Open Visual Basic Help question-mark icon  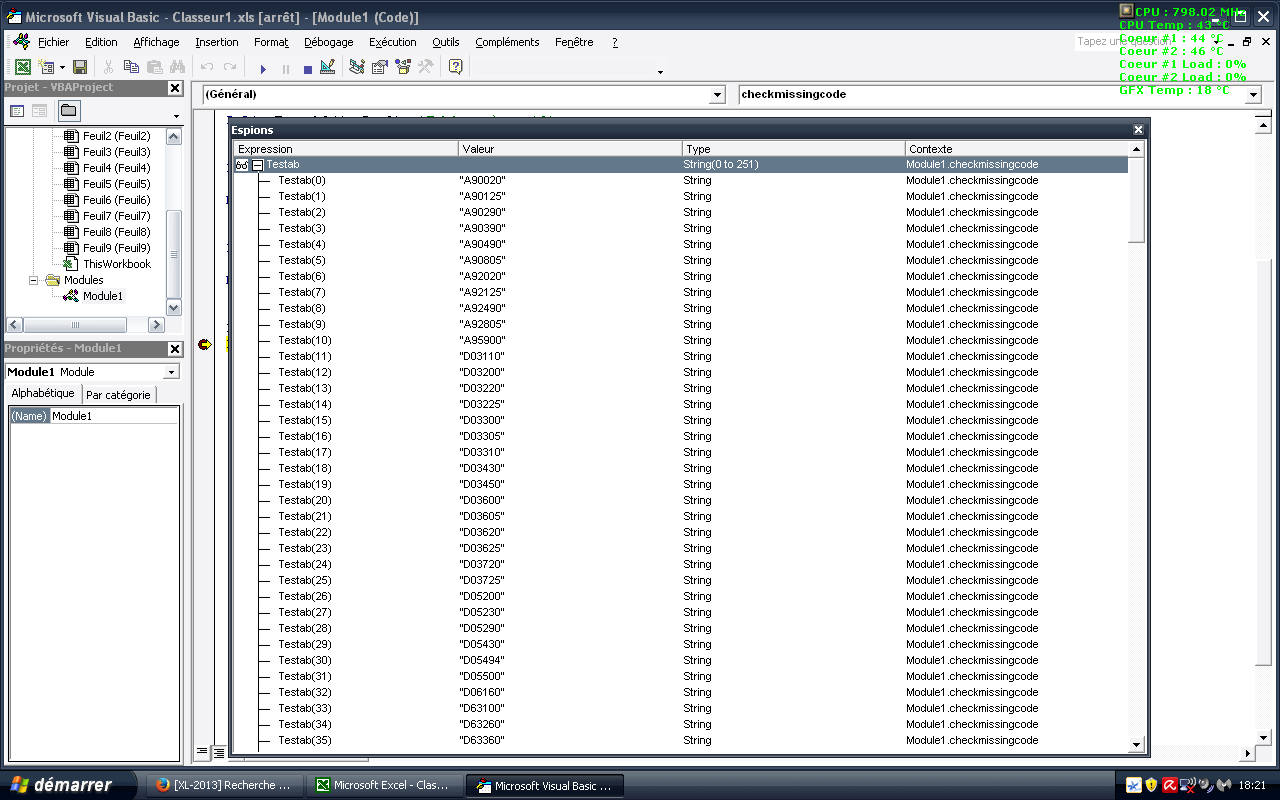(456, 67)
